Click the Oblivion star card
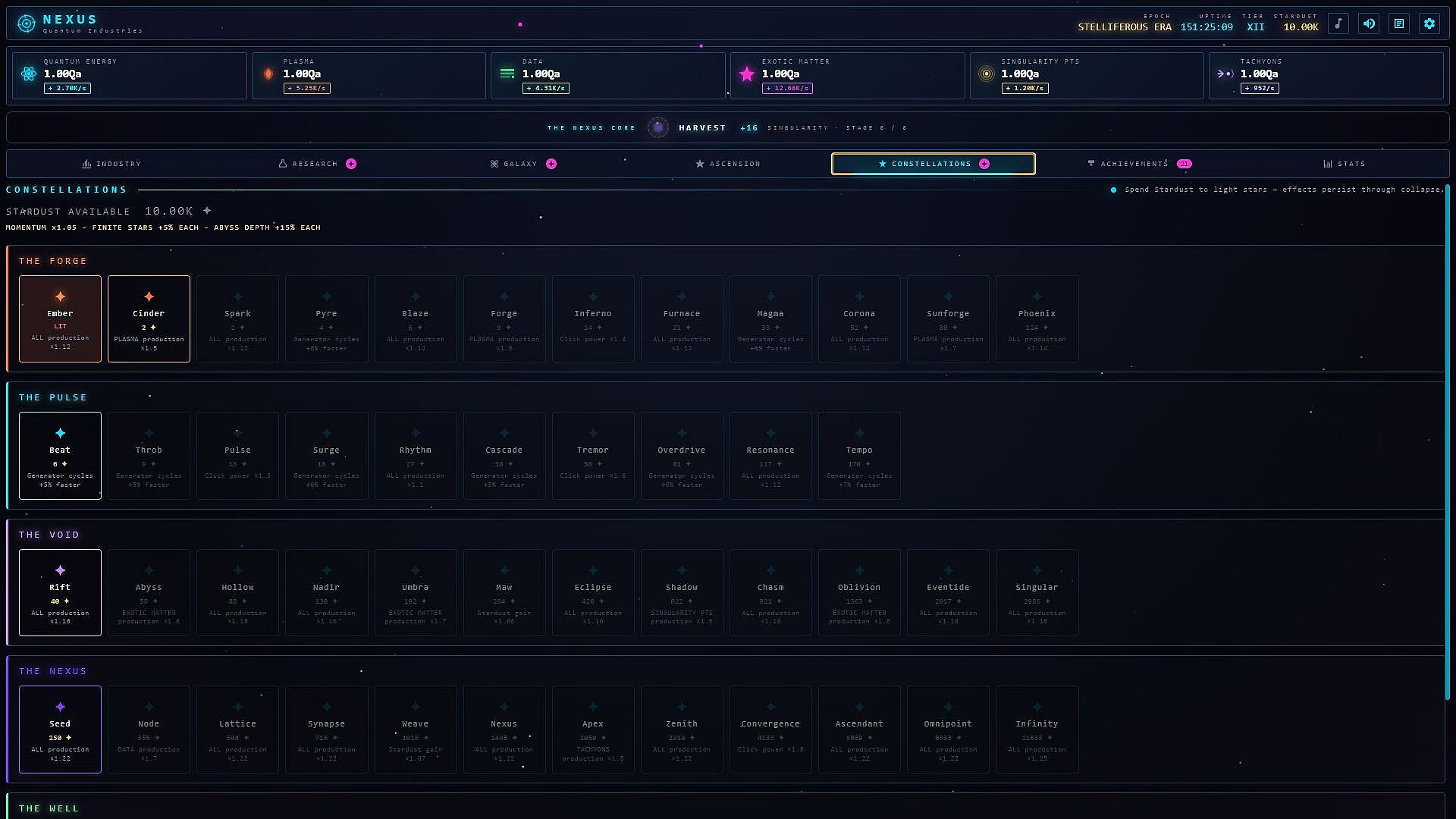The width and height of the screenshot is (1456, 819). (858, 592)
